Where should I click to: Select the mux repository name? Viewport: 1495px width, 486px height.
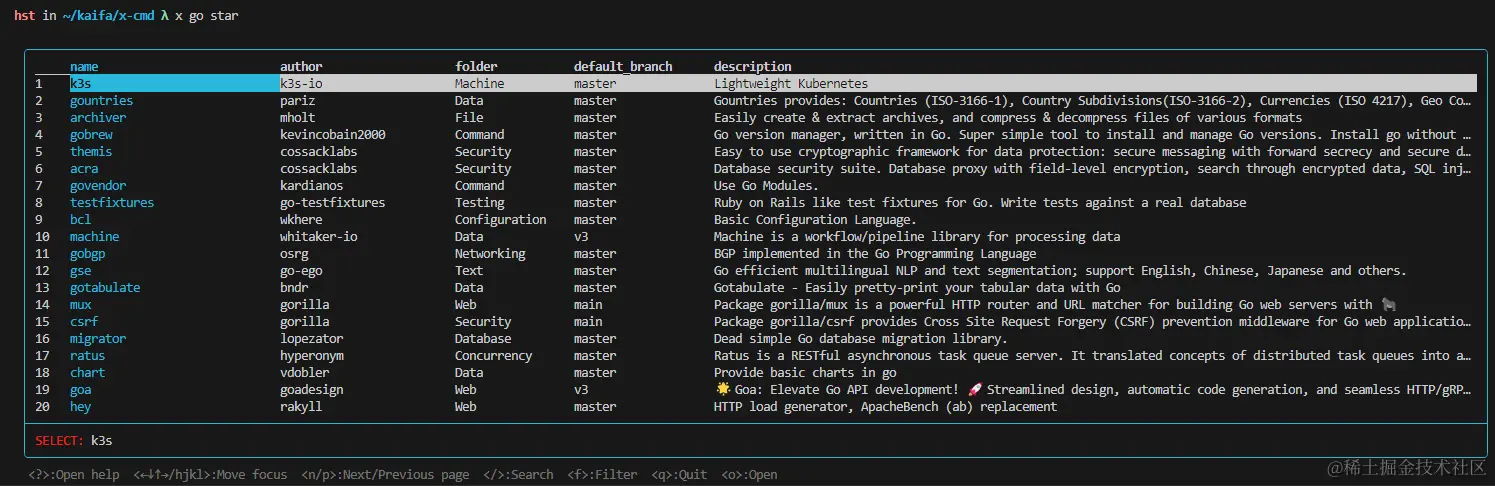(x=81, y=305)
